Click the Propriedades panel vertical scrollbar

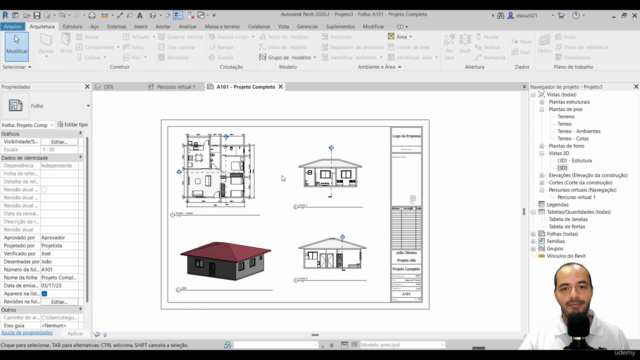coord(87,220)
